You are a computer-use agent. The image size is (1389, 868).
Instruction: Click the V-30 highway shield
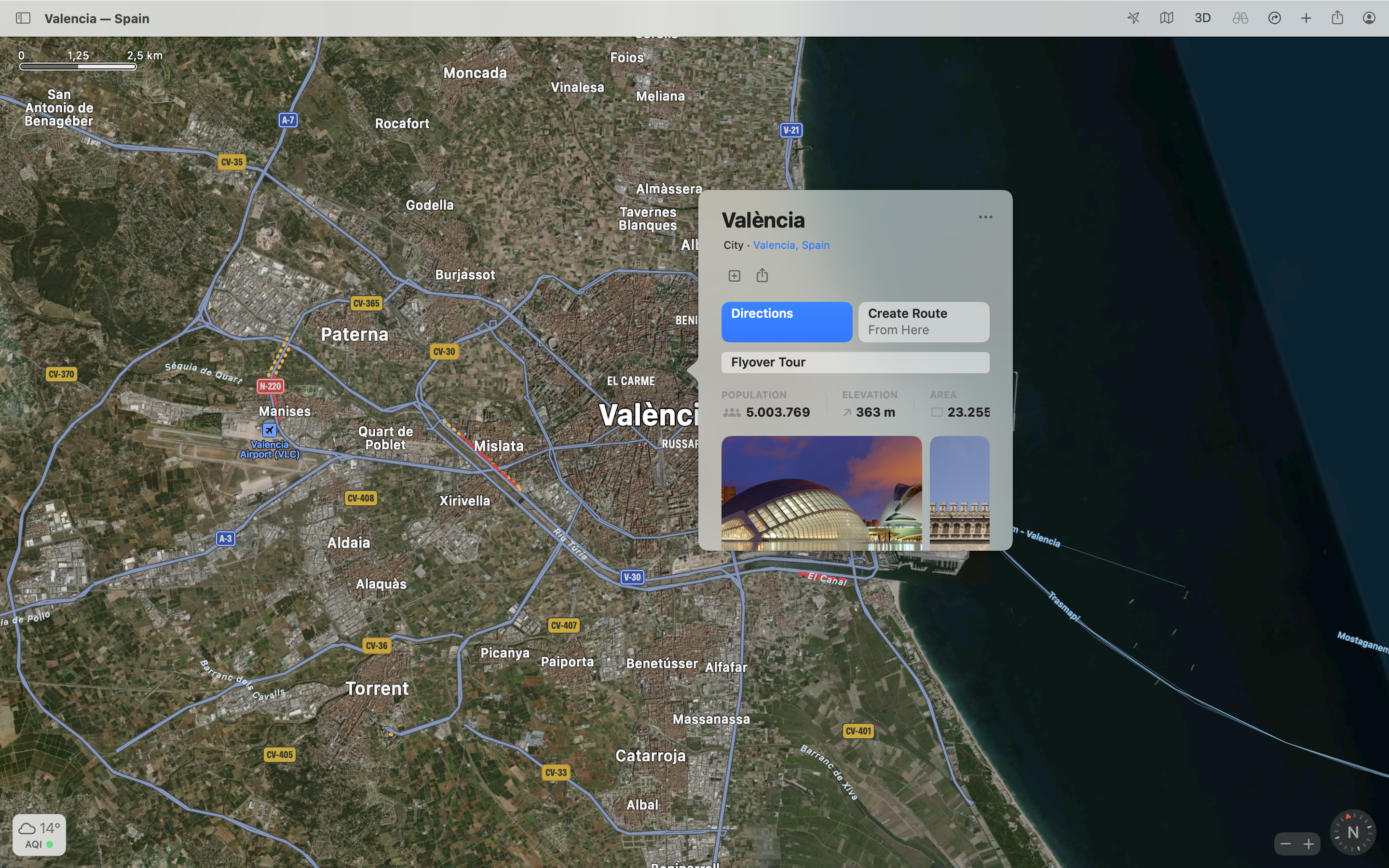click(x=632, y=577)
